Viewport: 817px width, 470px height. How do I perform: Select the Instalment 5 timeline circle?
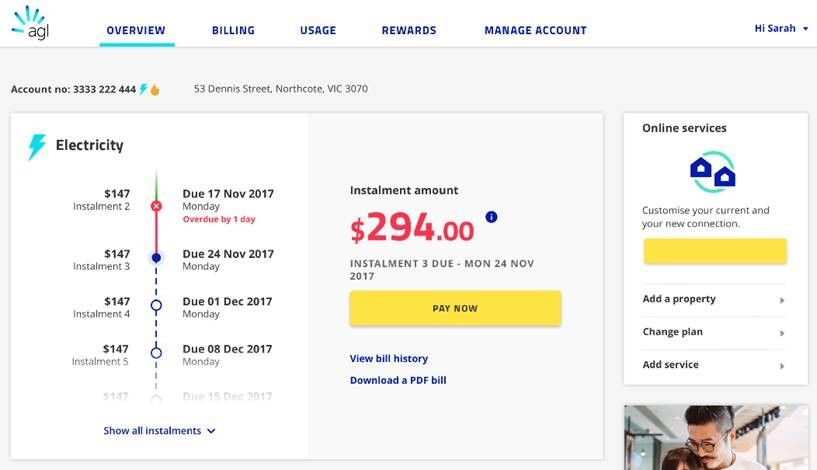156,352
